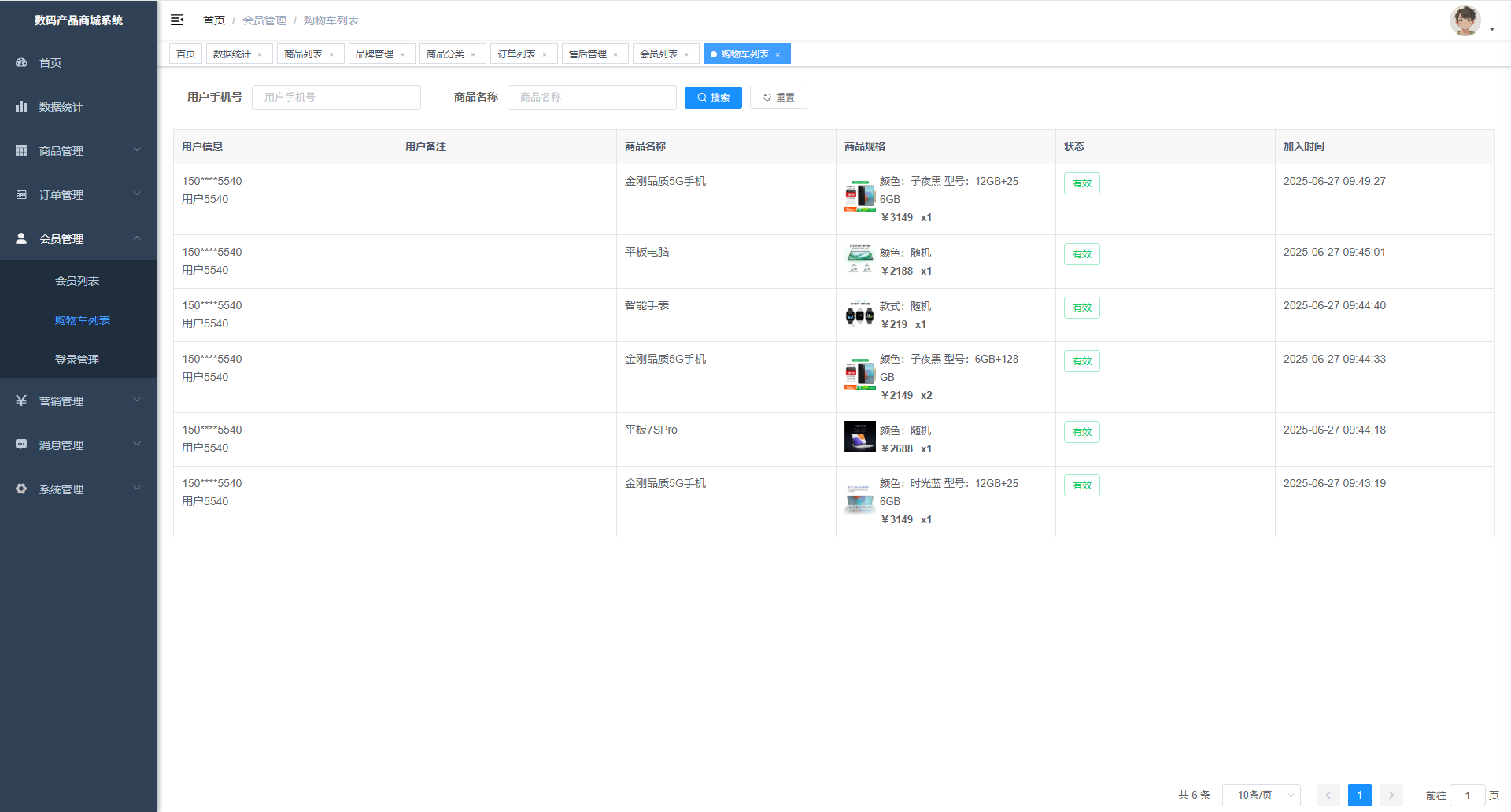Expand the 商品管理 sidebar menu
Image resolution: width=1511 pixels, height=812 pixels.
tap(79, 151)
